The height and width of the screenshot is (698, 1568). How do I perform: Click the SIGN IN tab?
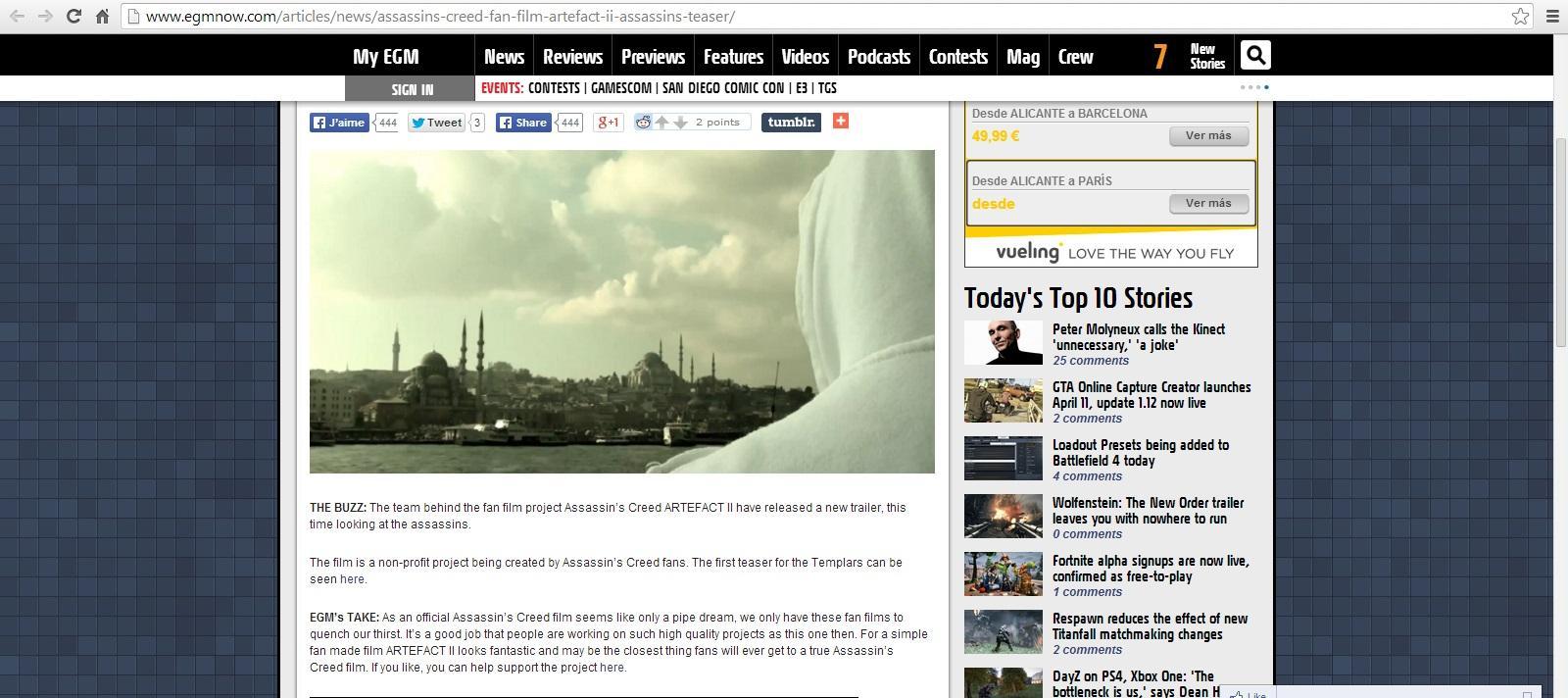coord(412,89)
